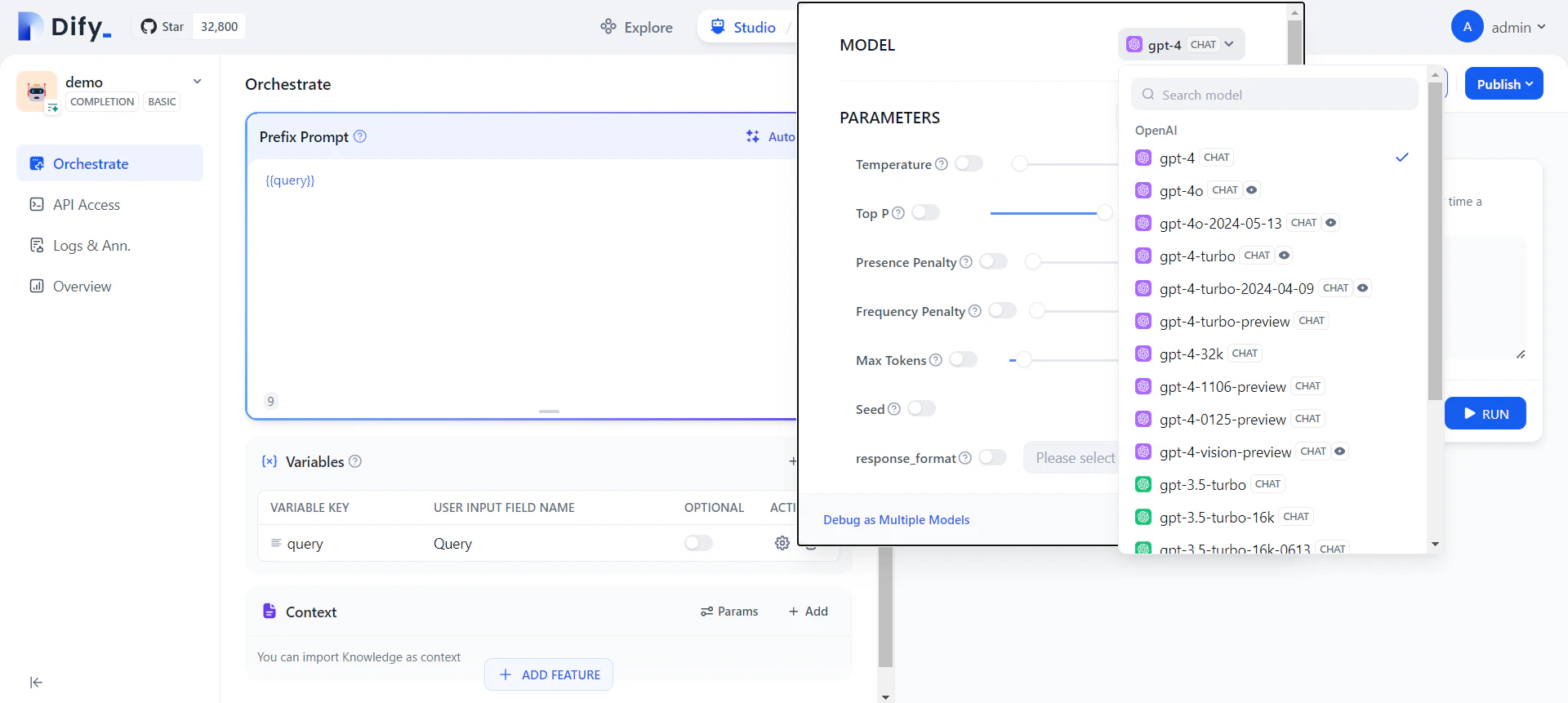Enable the Top P toggle
The image size is (1568, 703).
click(926, 212)
